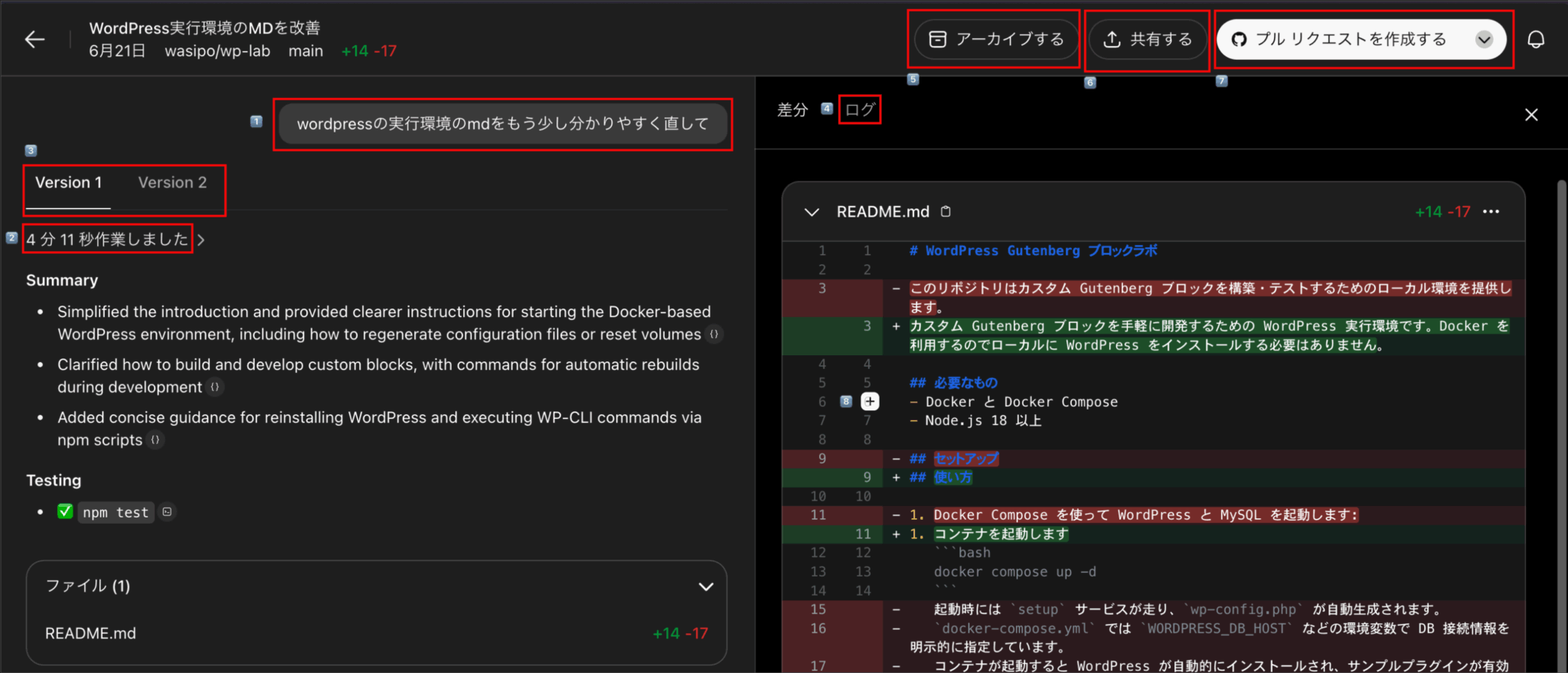This screenshot has height=673, width=1568.
Task: Collapse the ファイル (1) section
Action: [x=705, y=586]
